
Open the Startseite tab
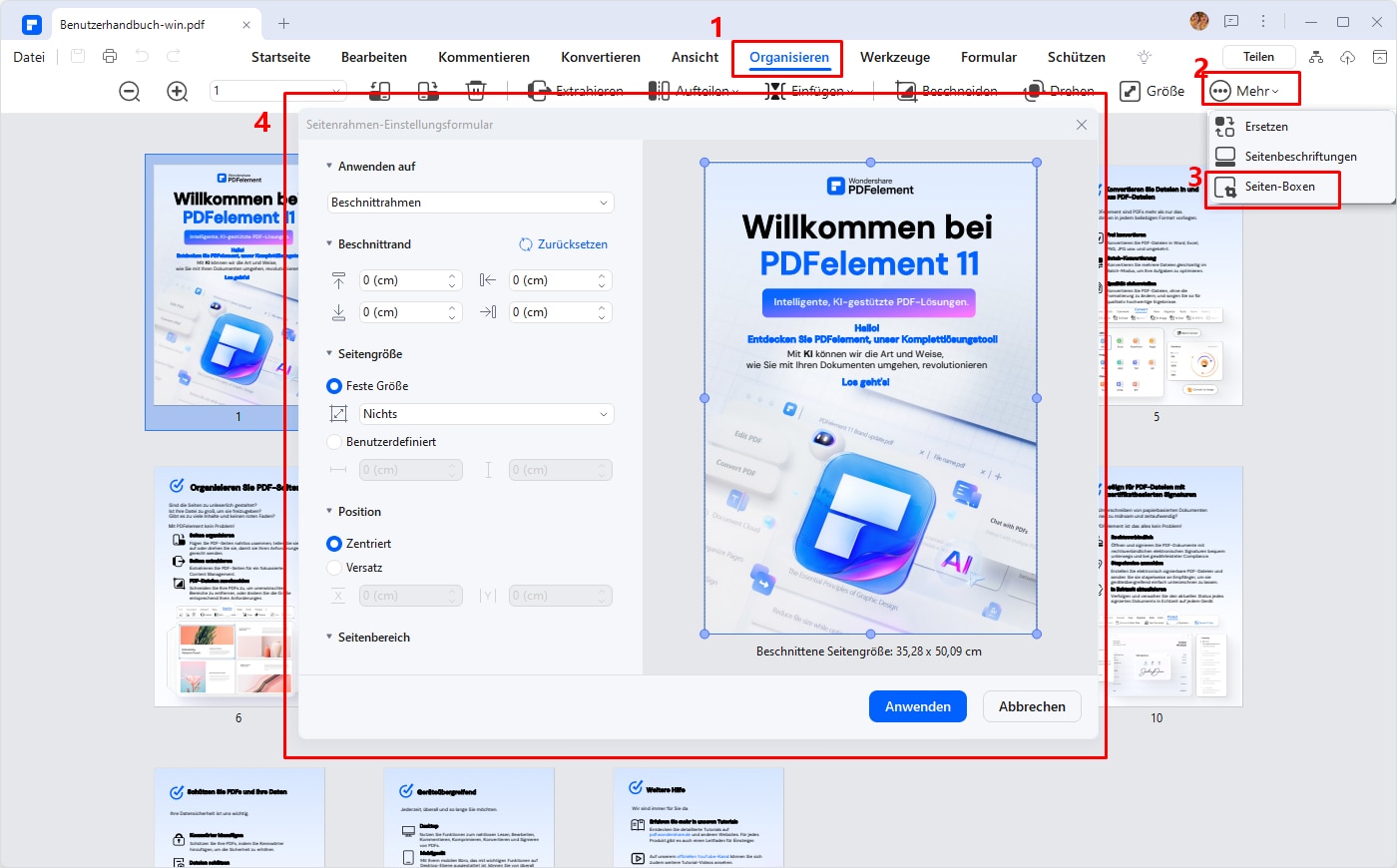(x=280, y=57)
